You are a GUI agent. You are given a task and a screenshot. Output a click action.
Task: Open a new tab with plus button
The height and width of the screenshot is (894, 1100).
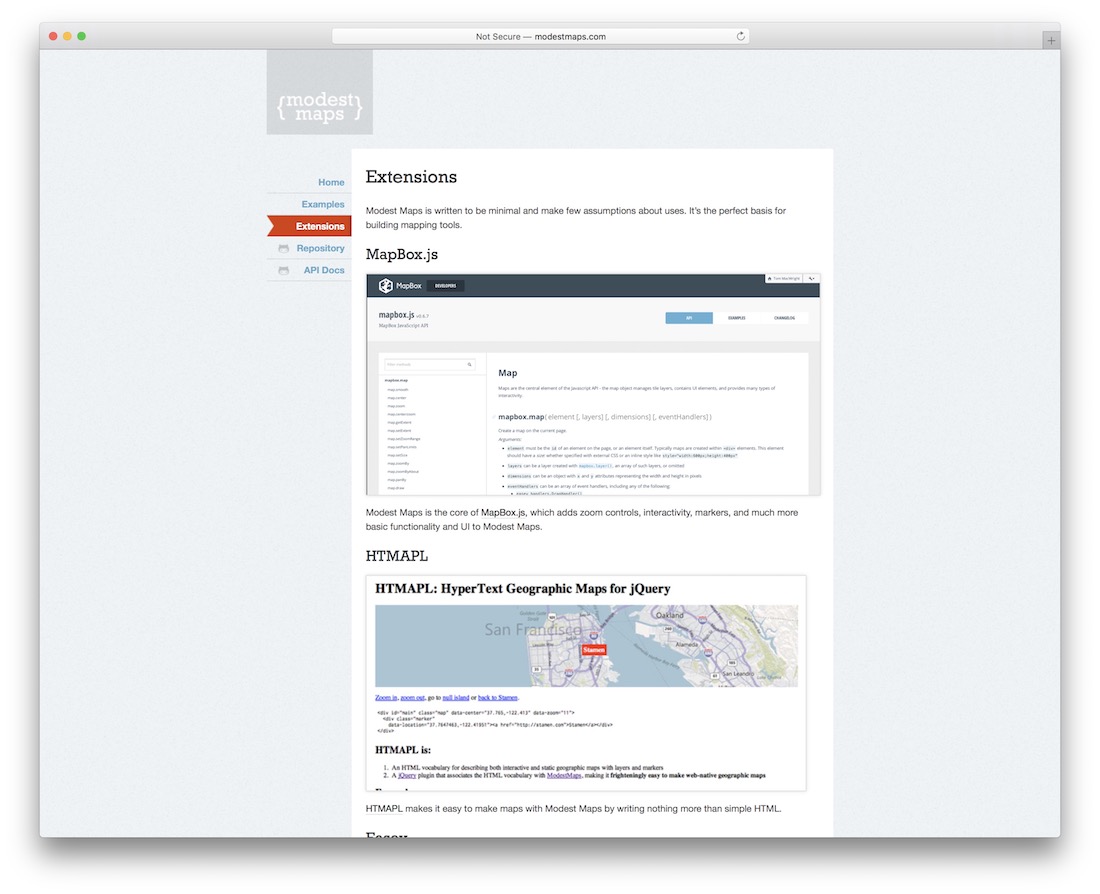click(1051, 41)
